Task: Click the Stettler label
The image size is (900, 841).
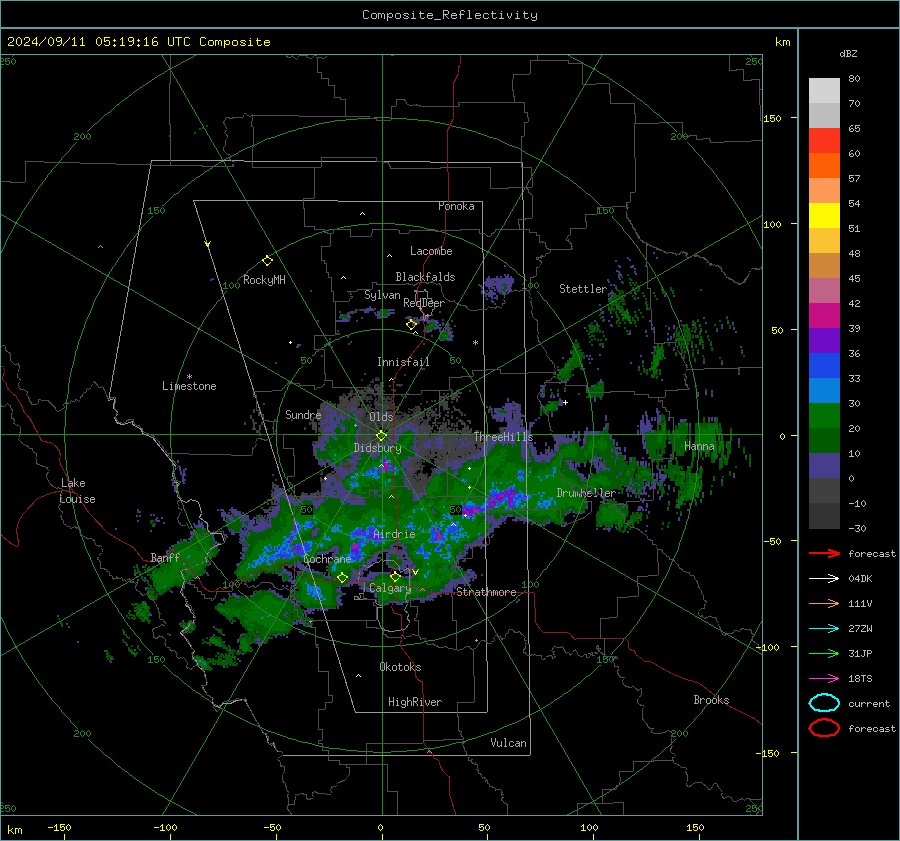Action: 583,289
